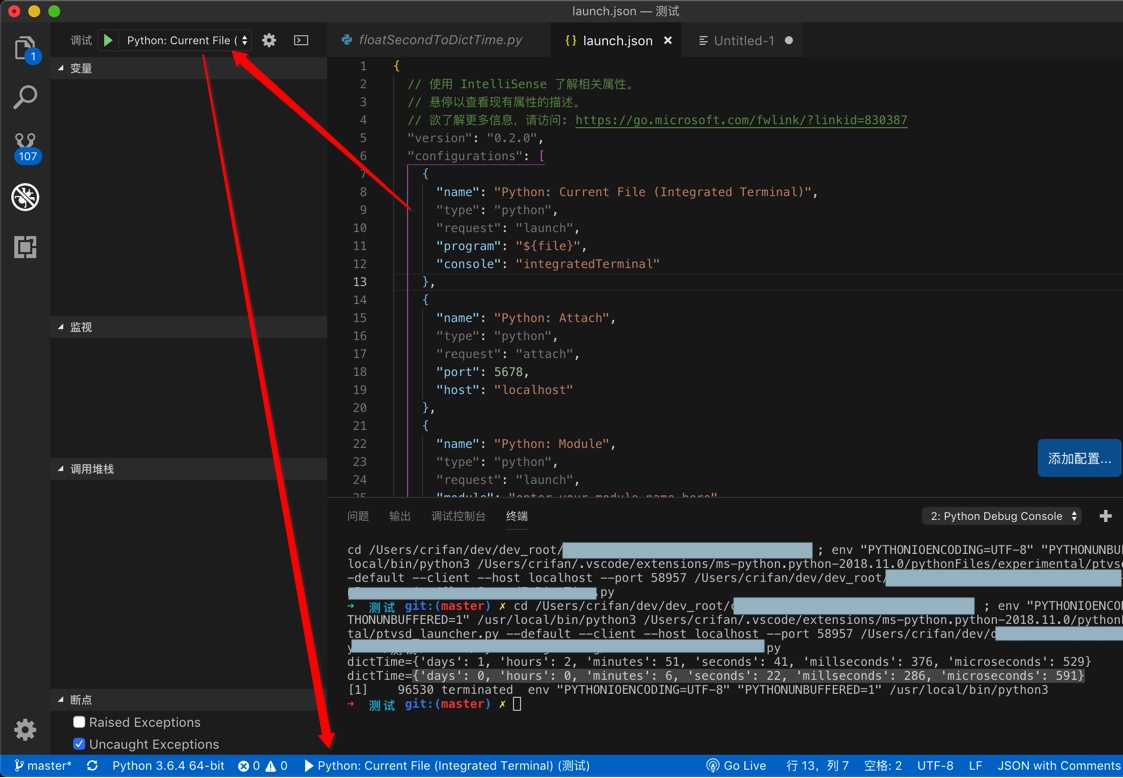Click the Manage gear icon at bottom left
The image size is (1123, 778).
point(25,730)
